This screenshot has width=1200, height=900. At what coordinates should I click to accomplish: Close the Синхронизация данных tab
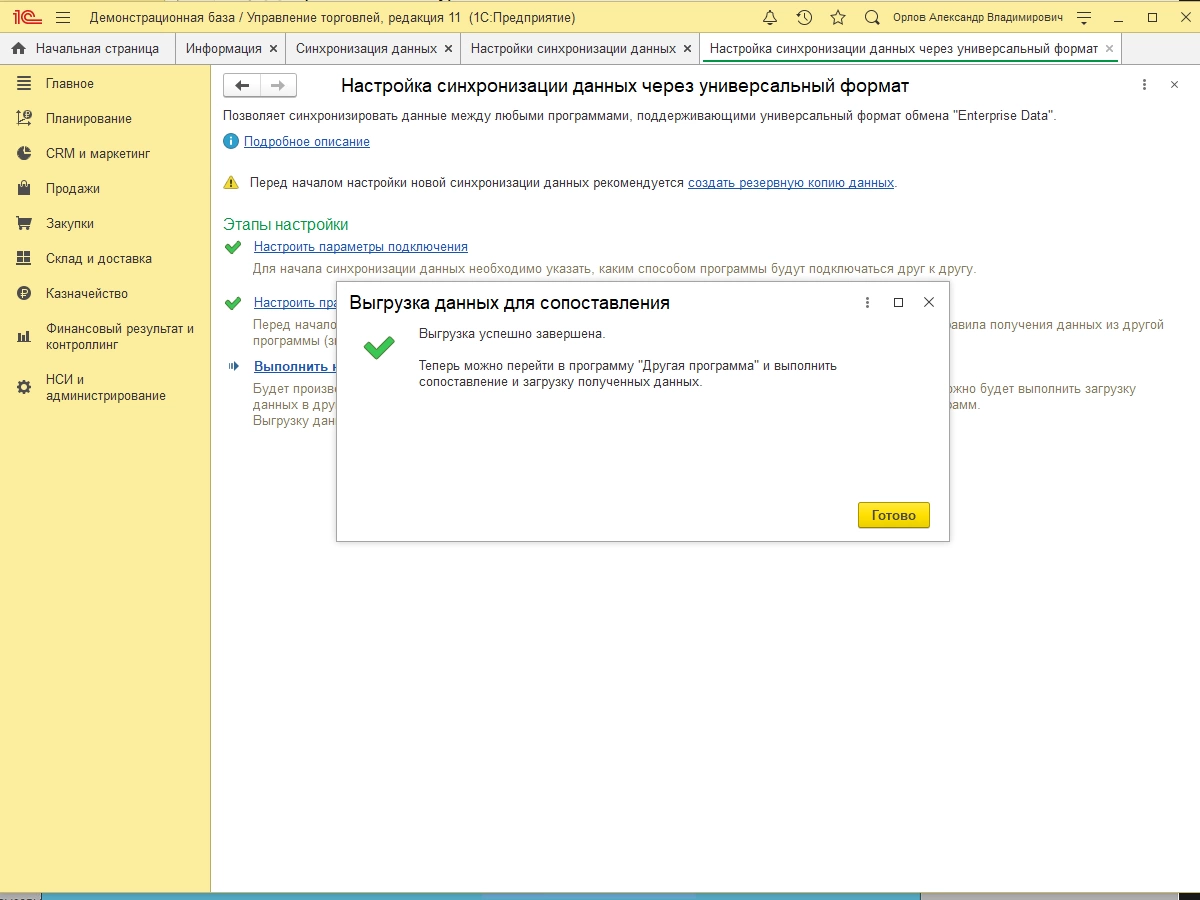(x=448, y=48)
